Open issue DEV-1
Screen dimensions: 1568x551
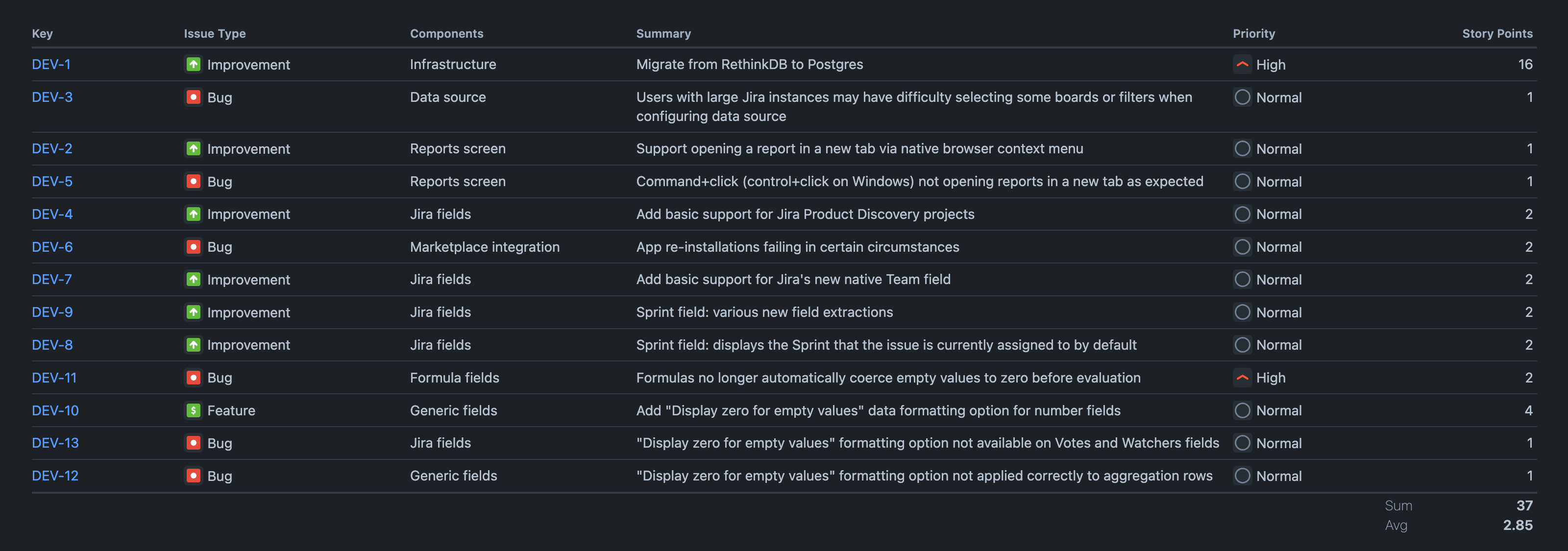(52, 64)
